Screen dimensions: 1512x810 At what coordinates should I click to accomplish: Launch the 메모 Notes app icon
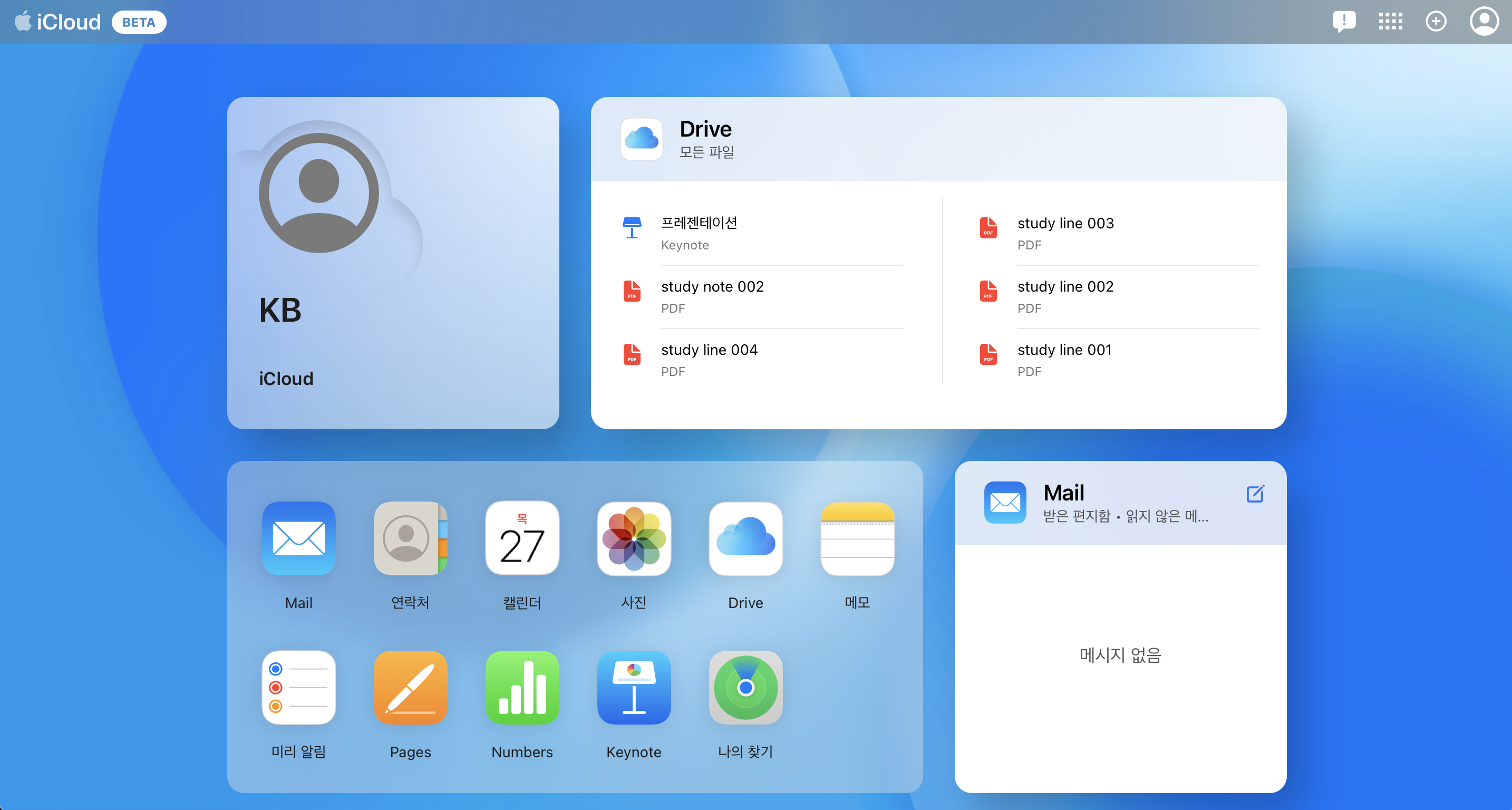pos(857,538)
